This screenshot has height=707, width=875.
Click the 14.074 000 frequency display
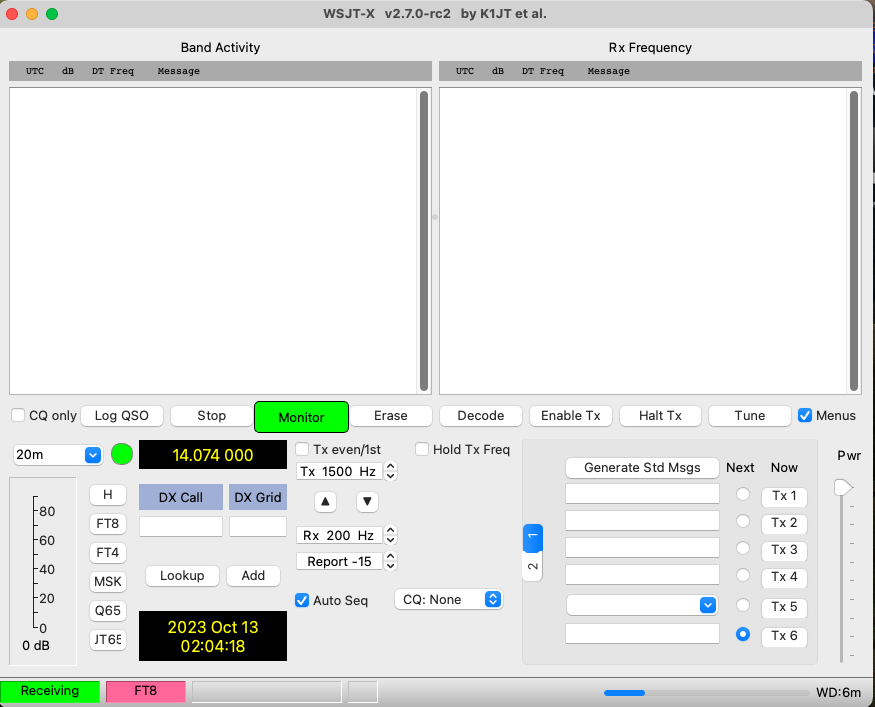point(213,455)
